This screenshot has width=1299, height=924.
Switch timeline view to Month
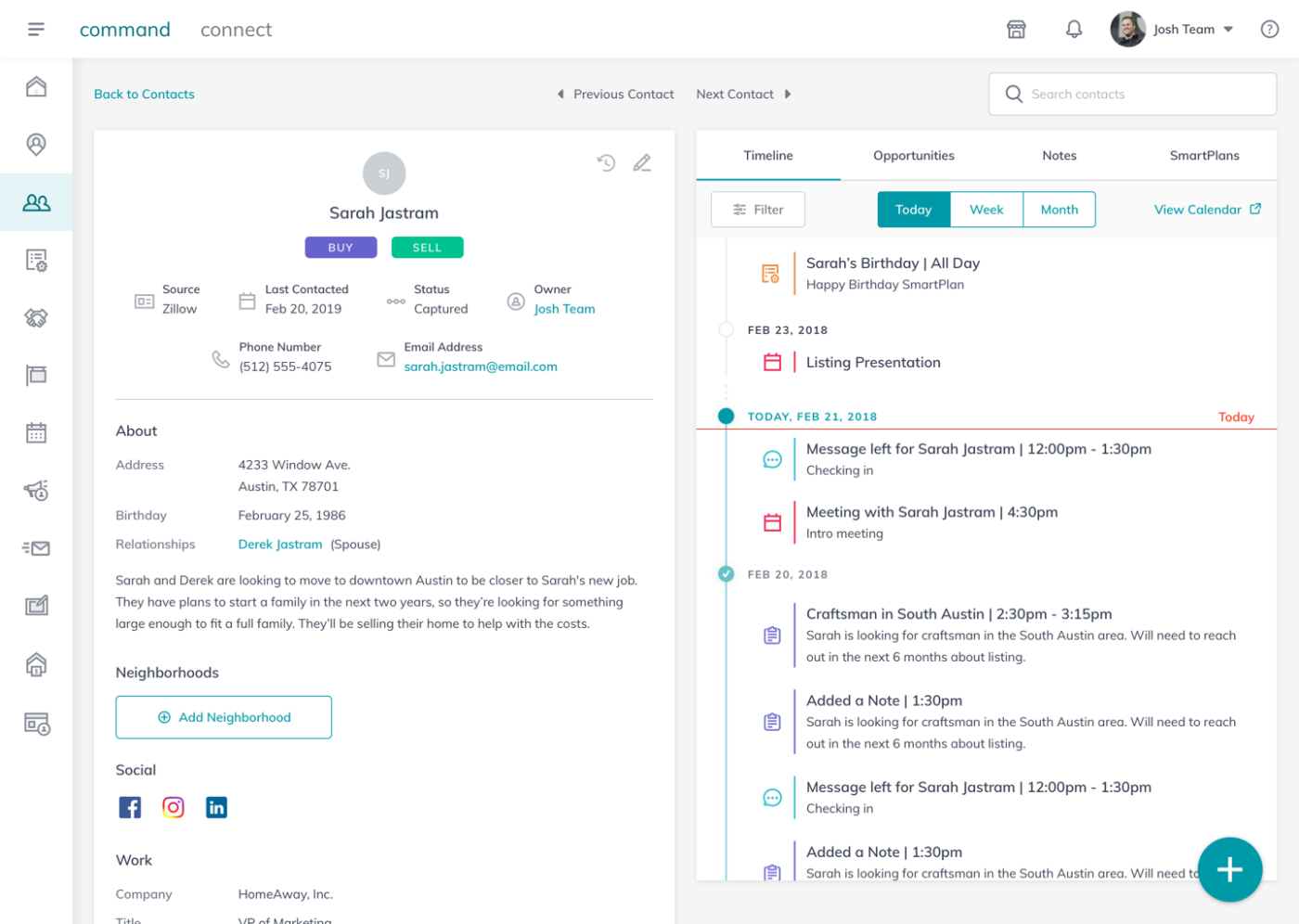[1059, 209]
